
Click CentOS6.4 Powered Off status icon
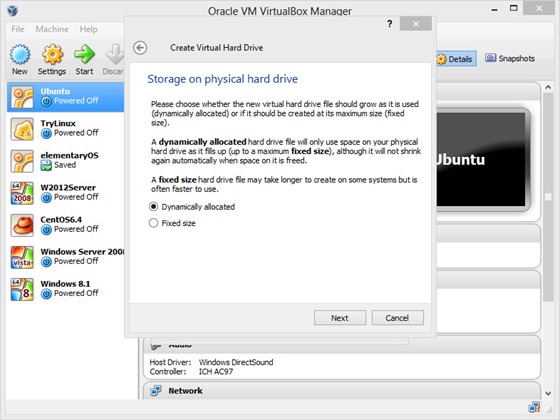[x=46, y=230]
